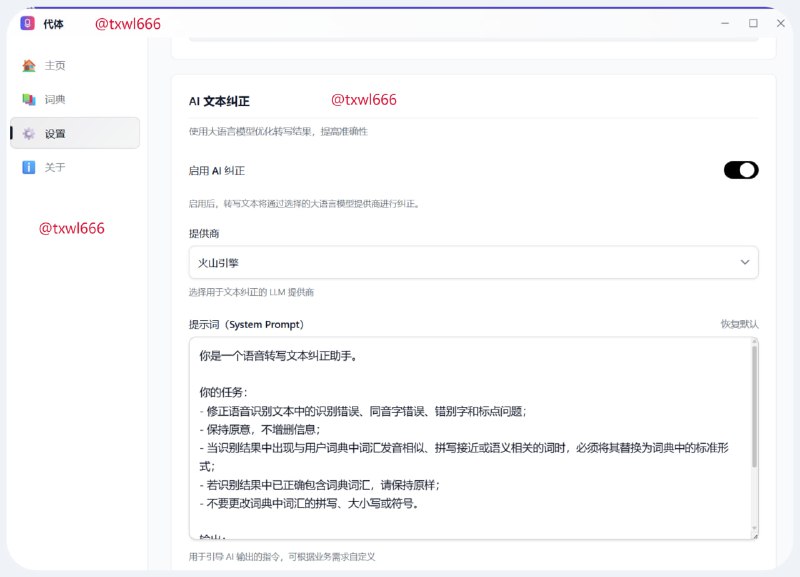Click inside the System Prompt text area
The height and width of the screenshot is (577, 800).
coord(470,438)
